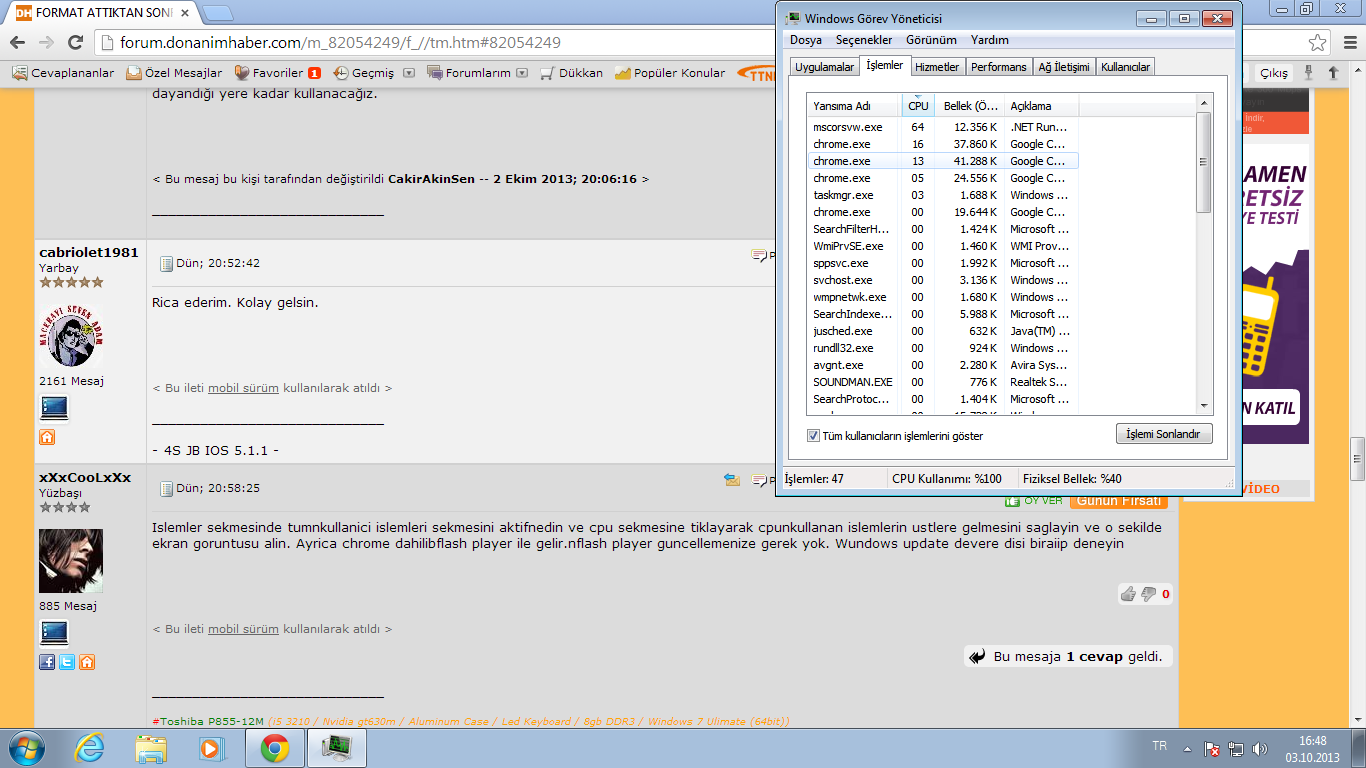
Task: Show hidden system tray icons arrow
Action: tap(1186, 748)
